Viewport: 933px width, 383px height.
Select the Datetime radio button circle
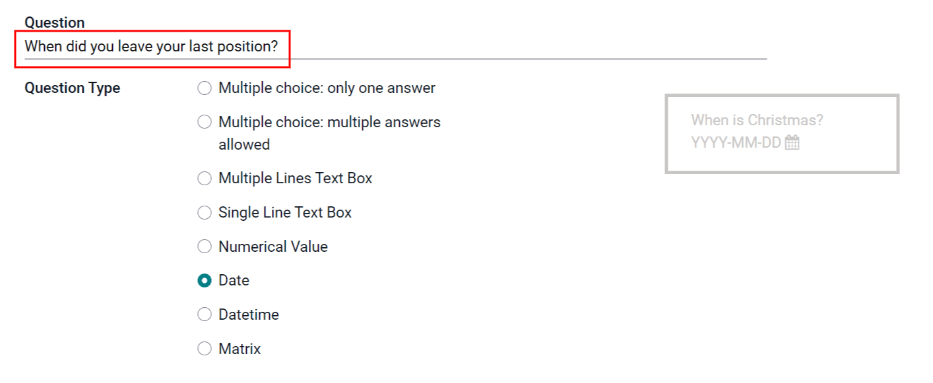pyautogui.click(x=204, y=315)
